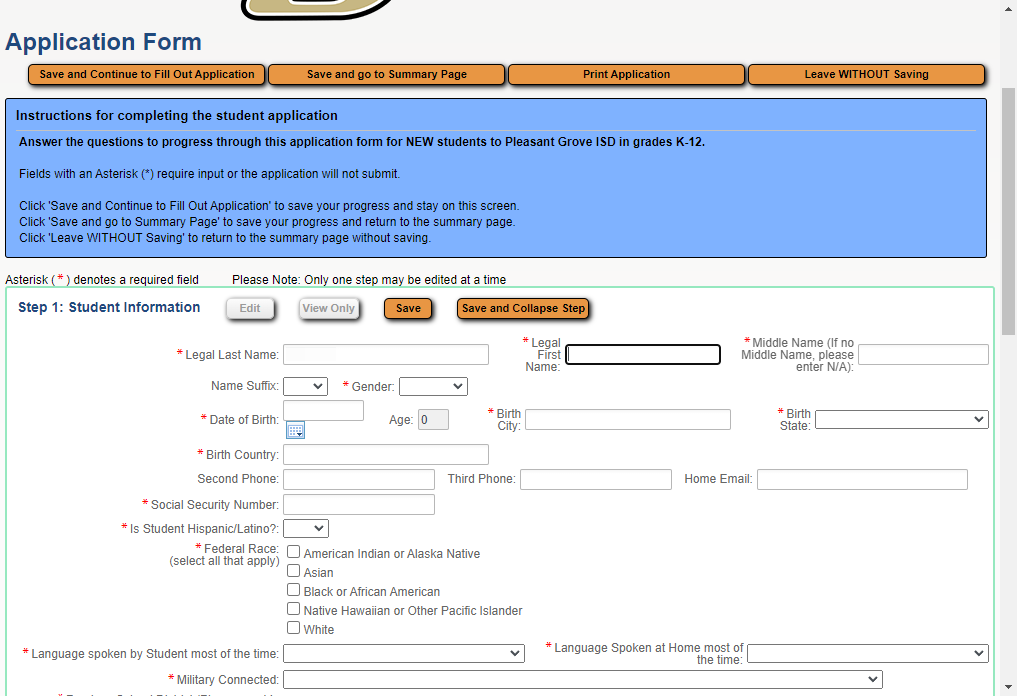Click the Application Form page title
This screenshot has width=1017, height=696.
pos(104,42)
